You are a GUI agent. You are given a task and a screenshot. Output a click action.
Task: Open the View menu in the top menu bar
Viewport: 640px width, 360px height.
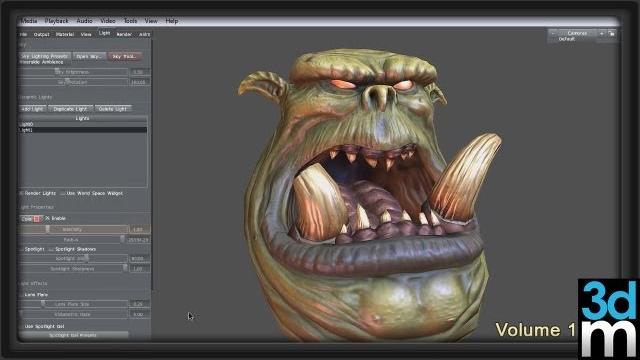click(151, 21)
